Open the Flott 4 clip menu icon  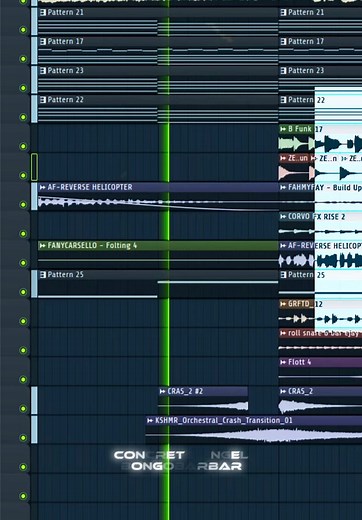pos(283,362)
